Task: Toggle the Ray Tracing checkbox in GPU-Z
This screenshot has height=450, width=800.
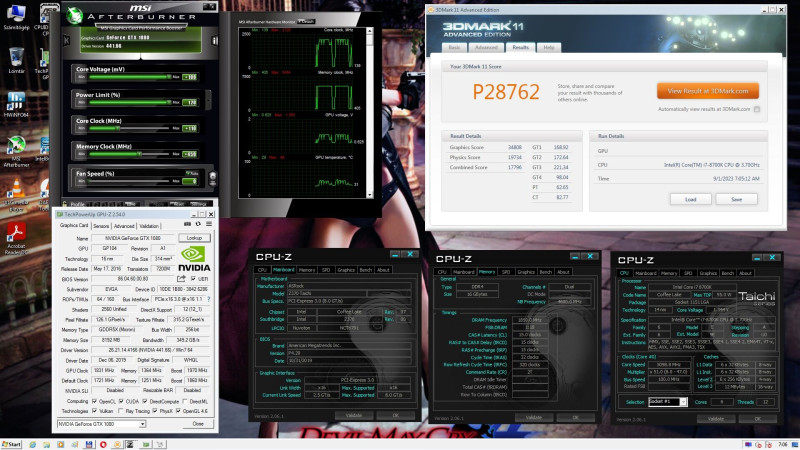Action: click(x=121, y=411)
